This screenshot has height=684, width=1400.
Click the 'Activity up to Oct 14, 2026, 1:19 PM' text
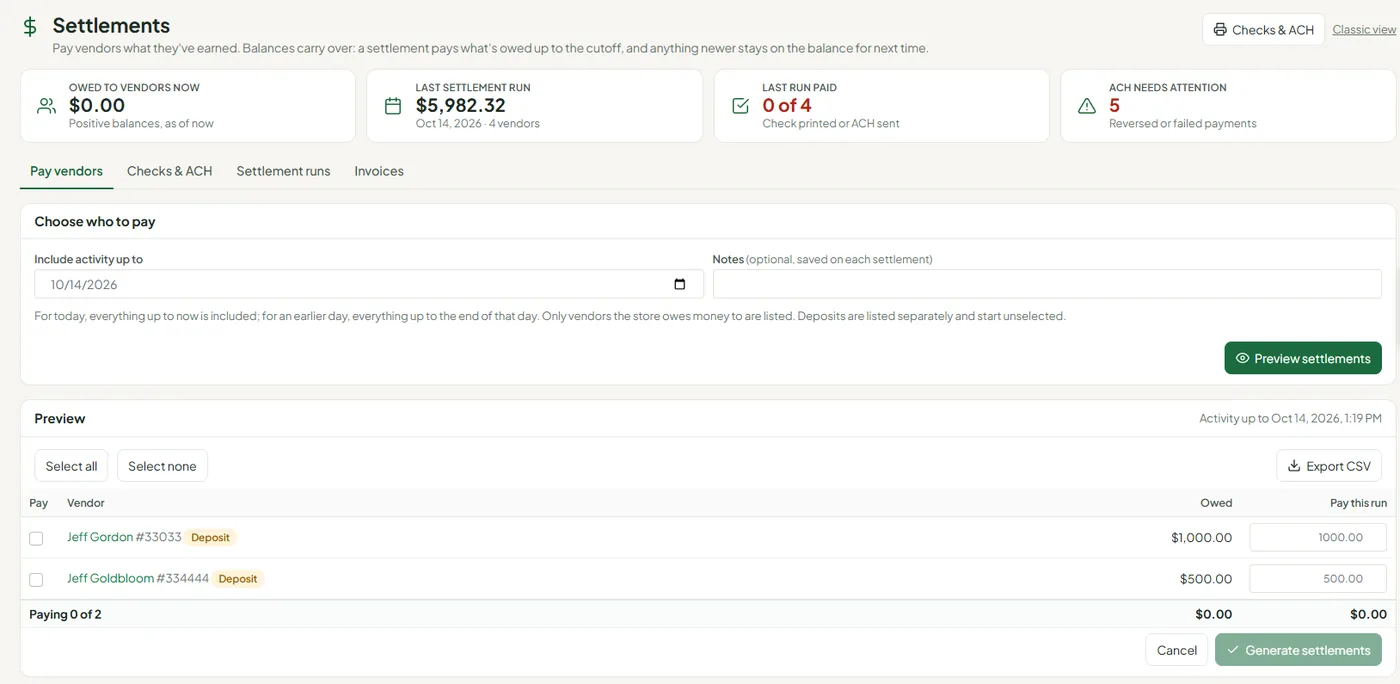1290,418
